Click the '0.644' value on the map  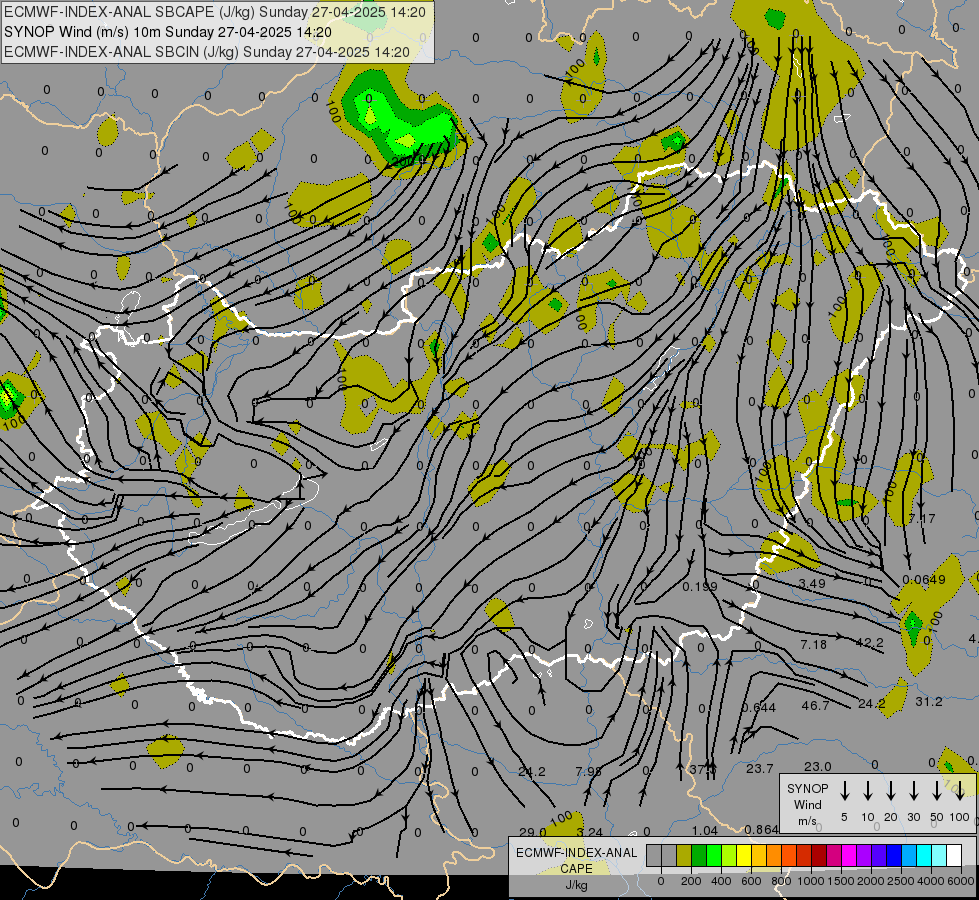pyautogui.click(x=759, y=708)
